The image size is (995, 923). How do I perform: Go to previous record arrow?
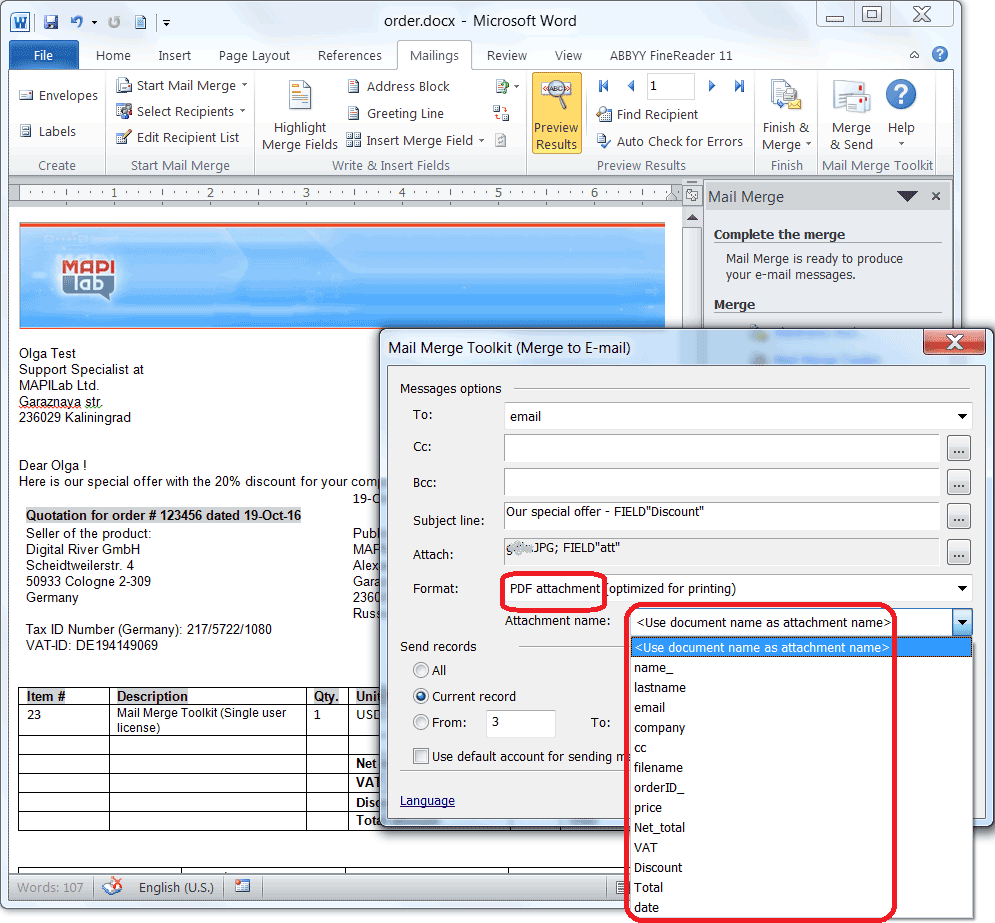(631, 86)
